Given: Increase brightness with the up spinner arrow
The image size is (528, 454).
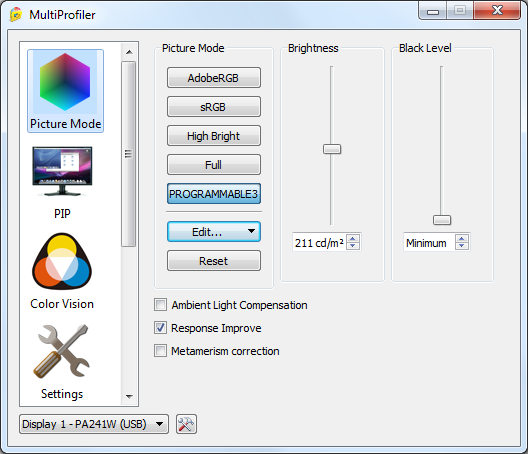Looking at the screenshot, I should tap(353, 238).
